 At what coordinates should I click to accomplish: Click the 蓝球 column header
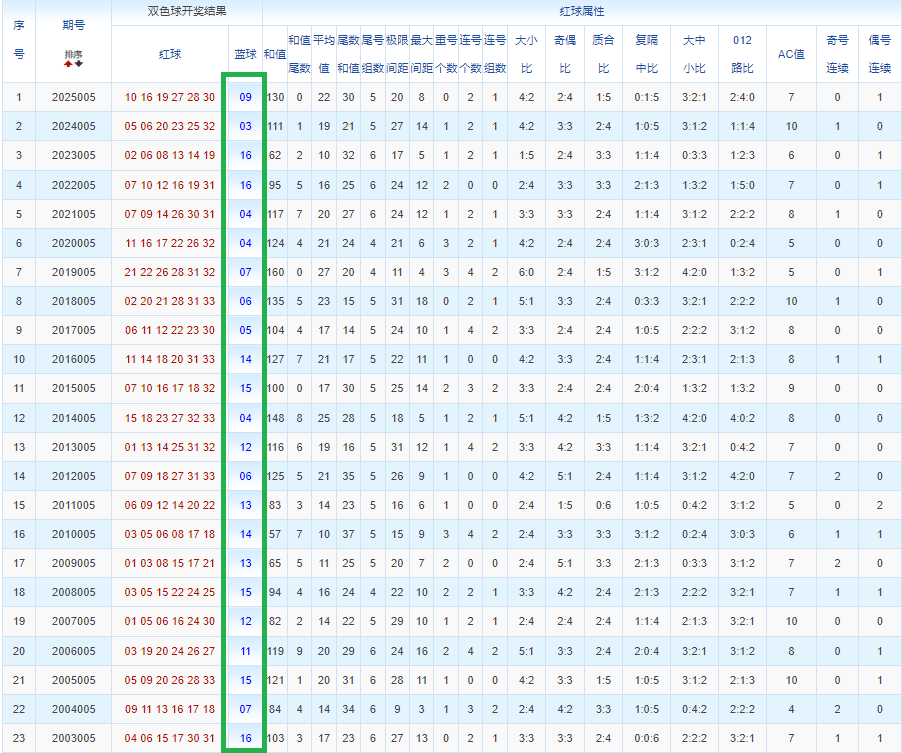point(245,54)
